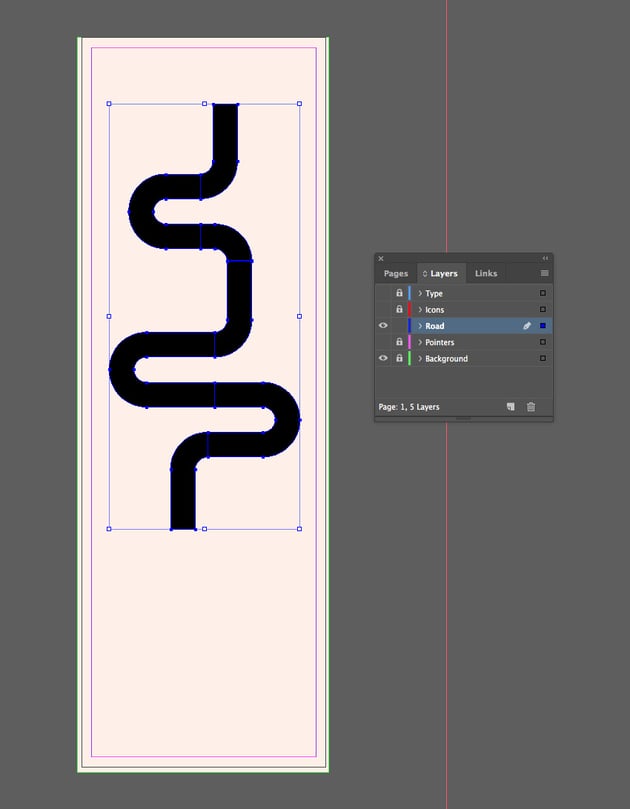Open the Layers panel flyout menu
This screenshot has width=630, height=809.
pos(544,273)
